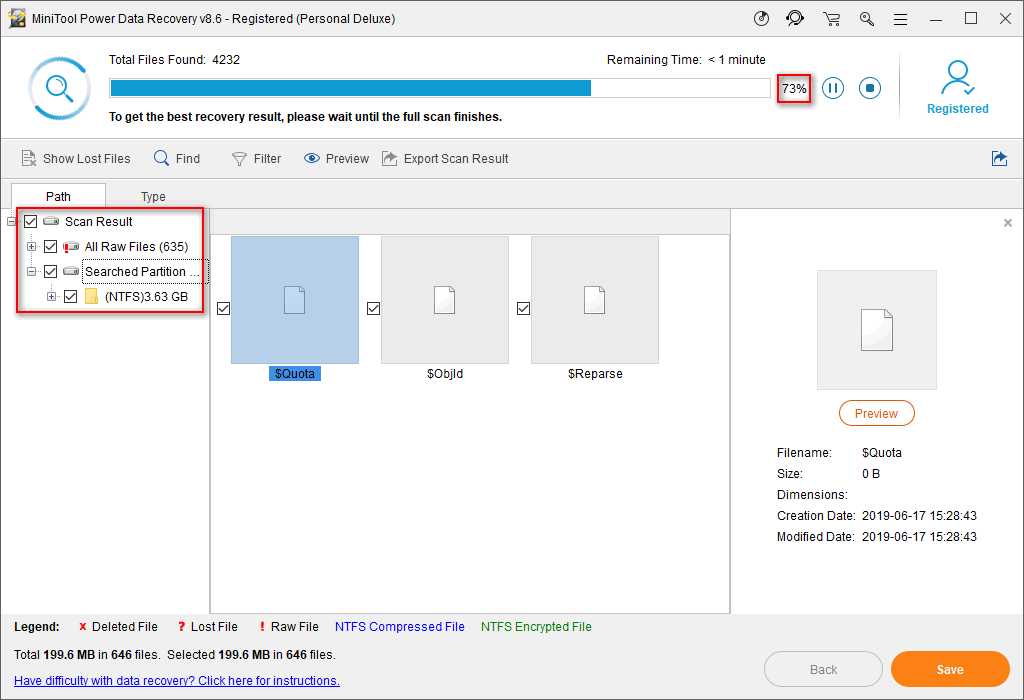Click the Deleted File legend entry
The height and width of the screenshot is (700, 1024).
pos(118,626)
